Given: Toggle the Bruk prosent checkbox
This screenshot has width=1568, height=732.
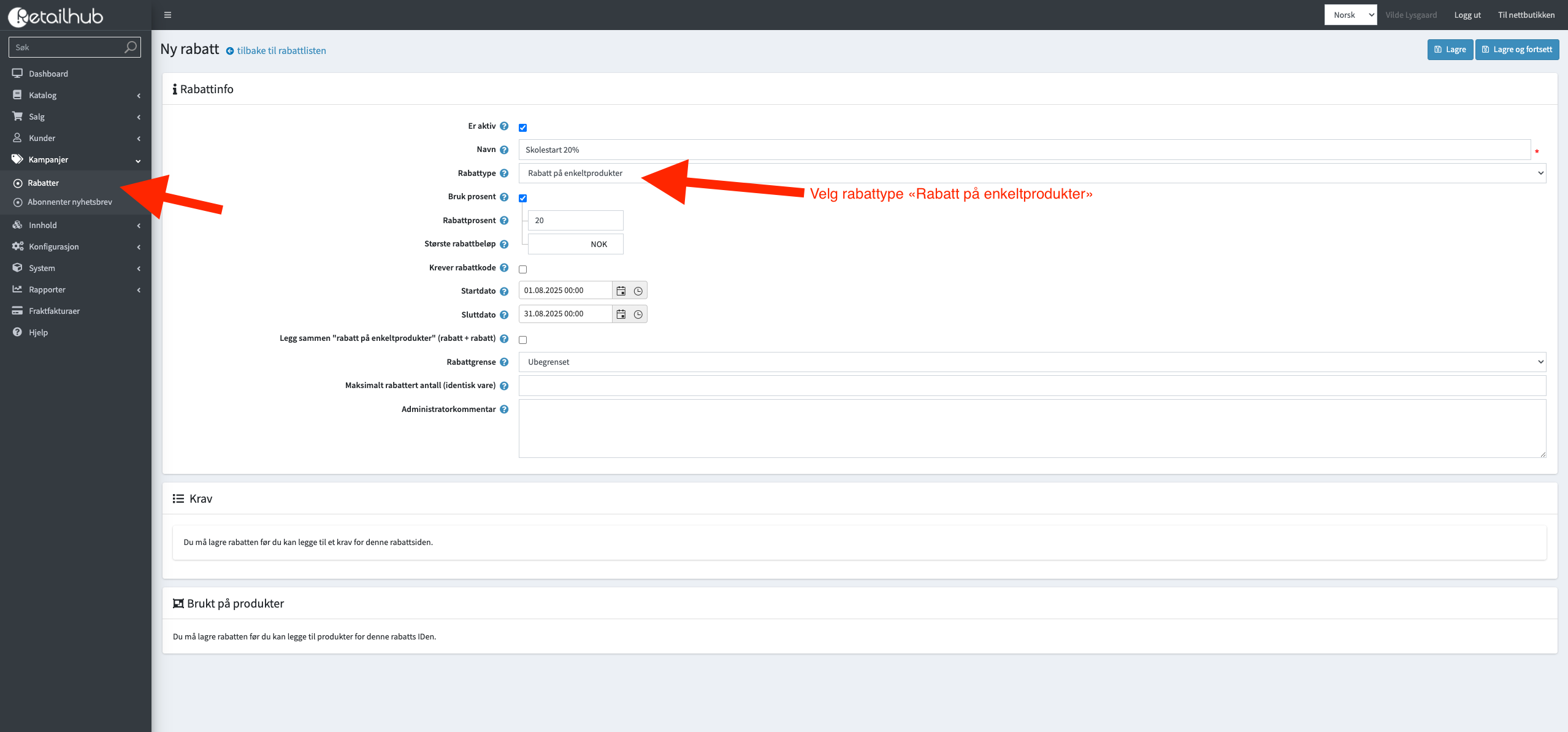Looking at the screenshot, I should click(x=522, y=198).
